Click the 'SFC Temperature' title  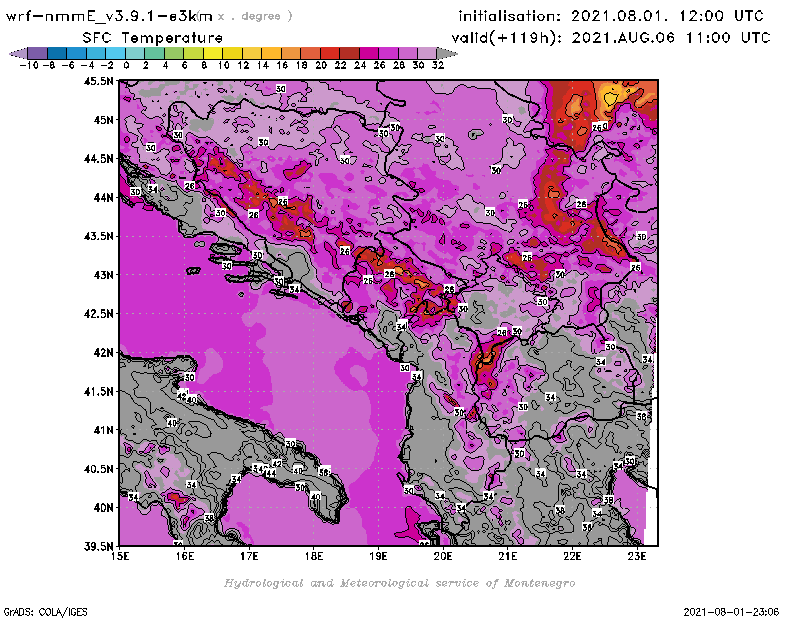pyautogui.click(x=153, y=38)
